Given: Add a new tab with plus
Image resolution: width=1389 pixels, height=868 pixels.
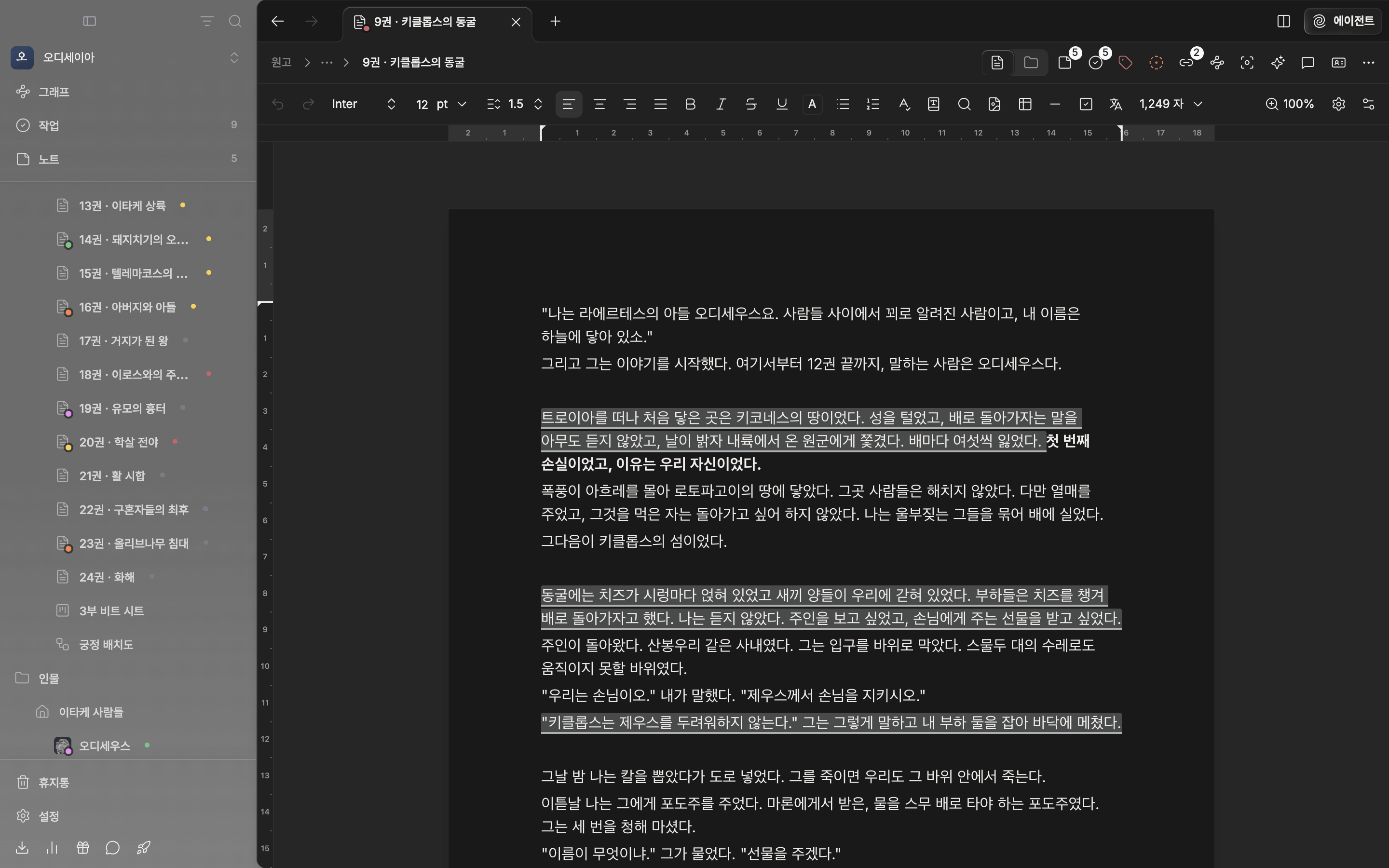Looking at the screenshot, I should (555, 21).
